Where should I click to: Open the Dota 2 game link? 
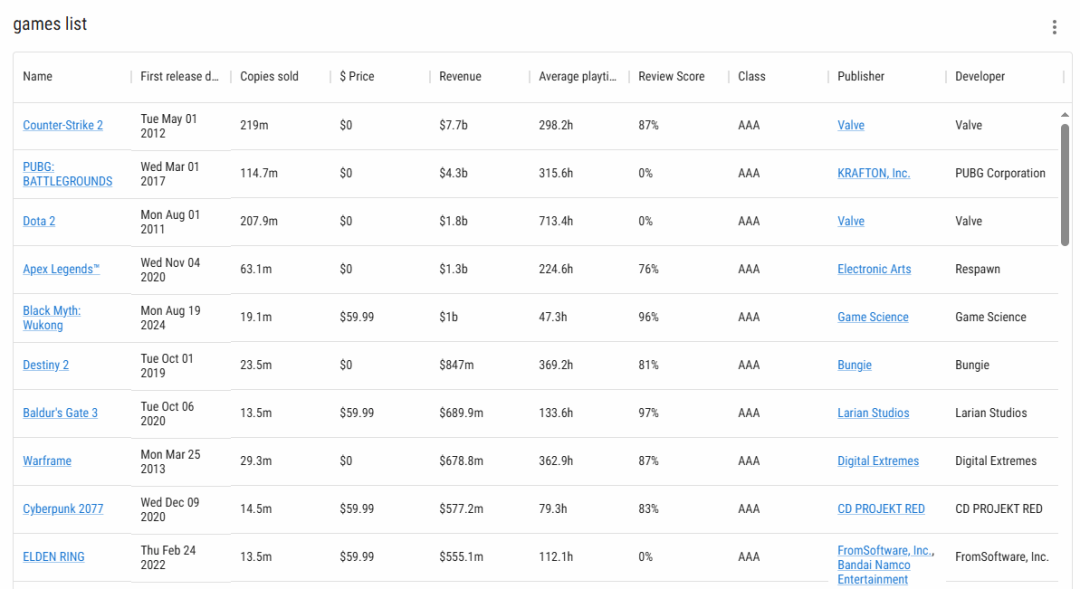(x=39, y=221)
